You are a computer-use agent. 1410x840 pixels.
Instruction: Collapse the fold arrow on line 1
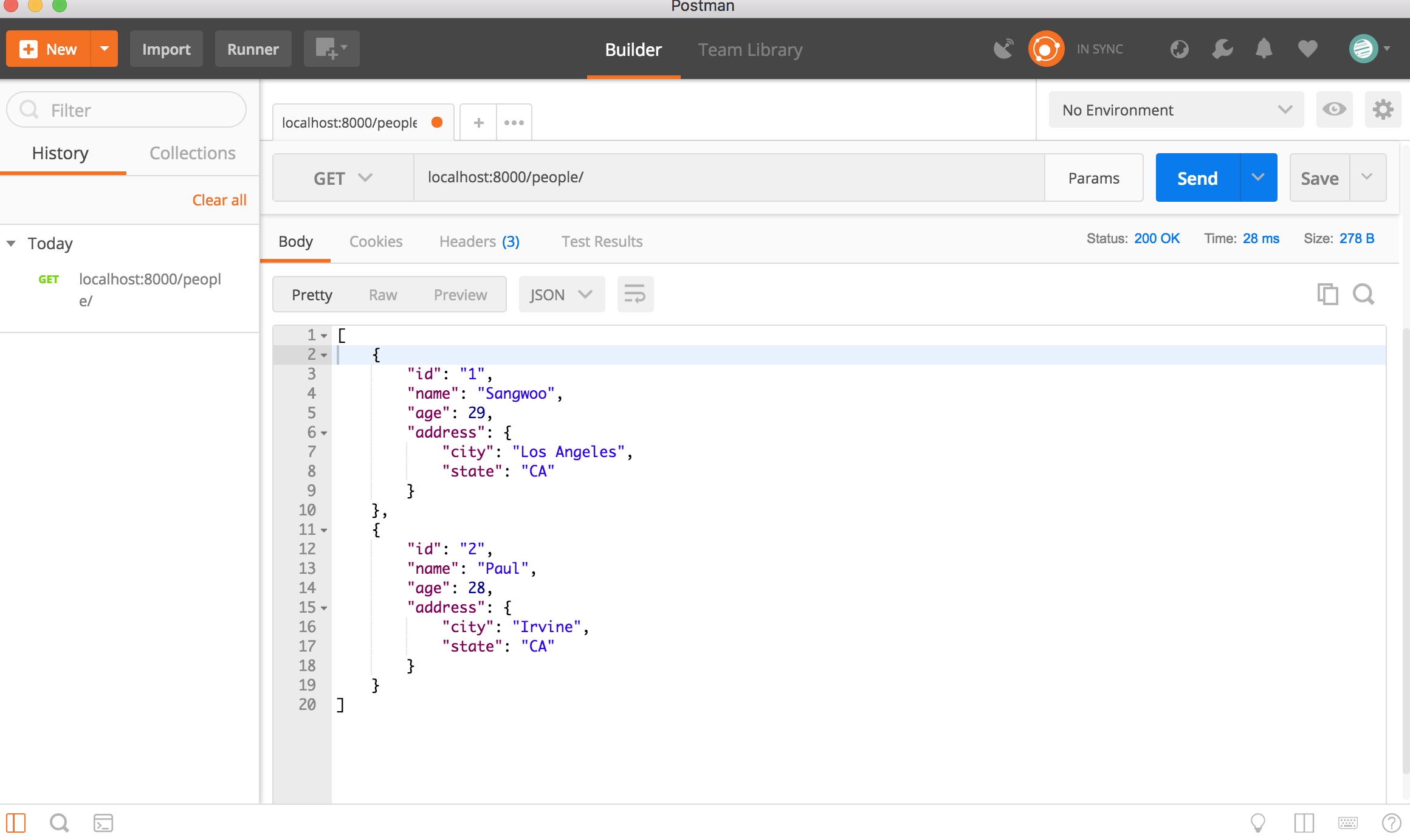(324, 336)
